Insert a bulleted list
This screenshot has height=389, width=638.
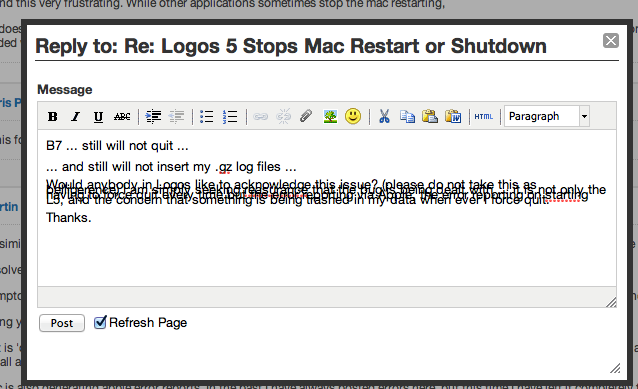click(x=207, y=117)
